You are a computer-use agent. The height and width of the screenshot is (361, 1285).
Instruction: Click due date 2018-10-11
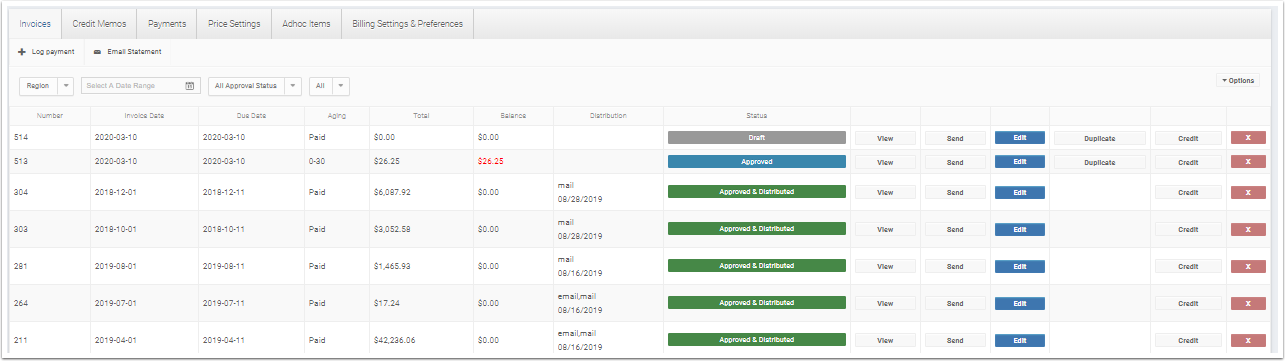point(223,229)
